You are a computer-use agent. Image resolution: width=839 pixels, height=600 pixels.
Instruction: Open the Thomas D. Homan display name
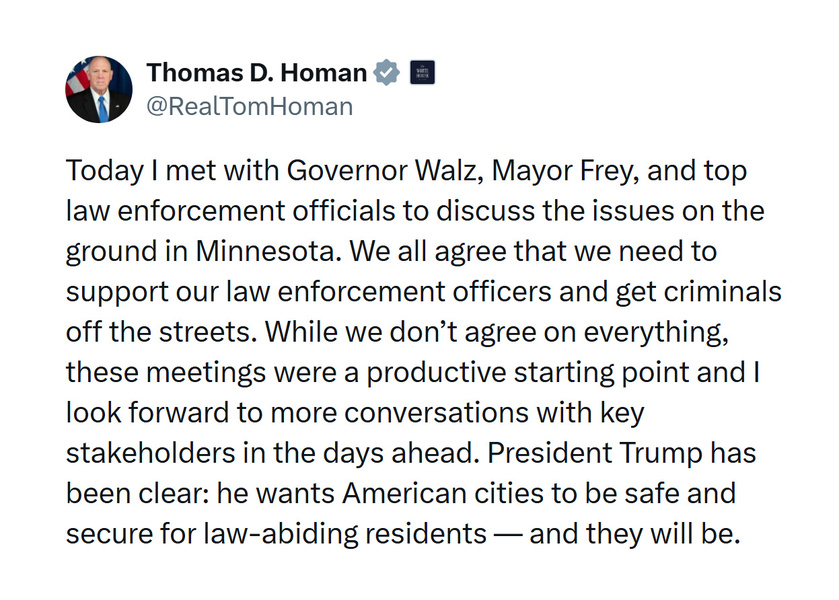pyautogui.click(x=256, y=73)
